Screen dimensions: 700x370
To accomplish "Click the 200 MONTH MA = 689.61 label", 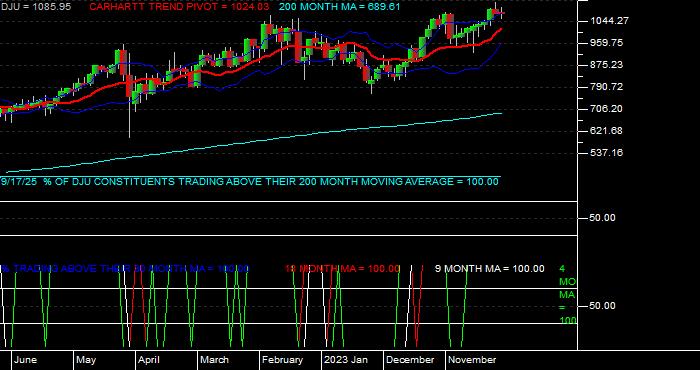I will [x=339, y=7].
